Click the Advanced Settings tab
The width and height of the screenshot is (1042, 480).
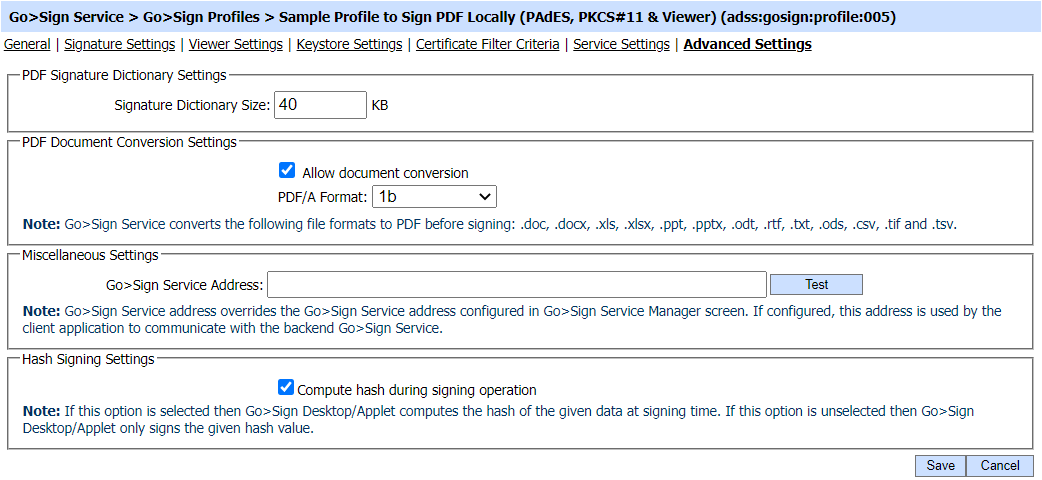pos(747,44)
